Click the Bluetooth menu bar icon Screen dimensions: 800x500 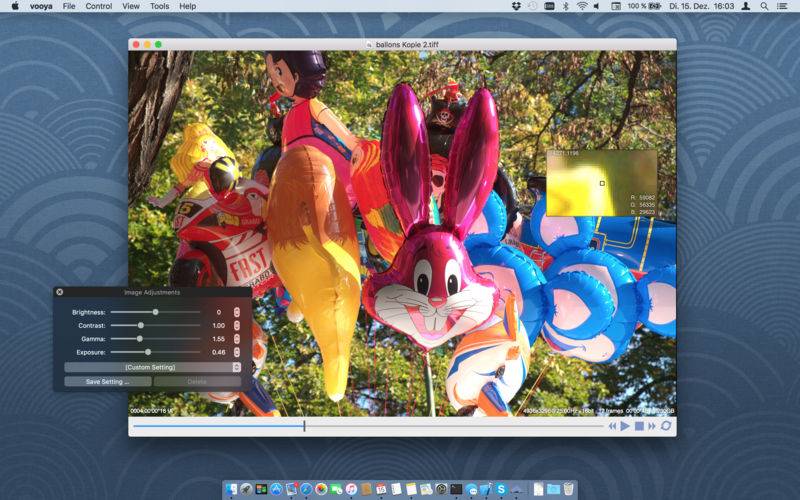coord(565,6)
